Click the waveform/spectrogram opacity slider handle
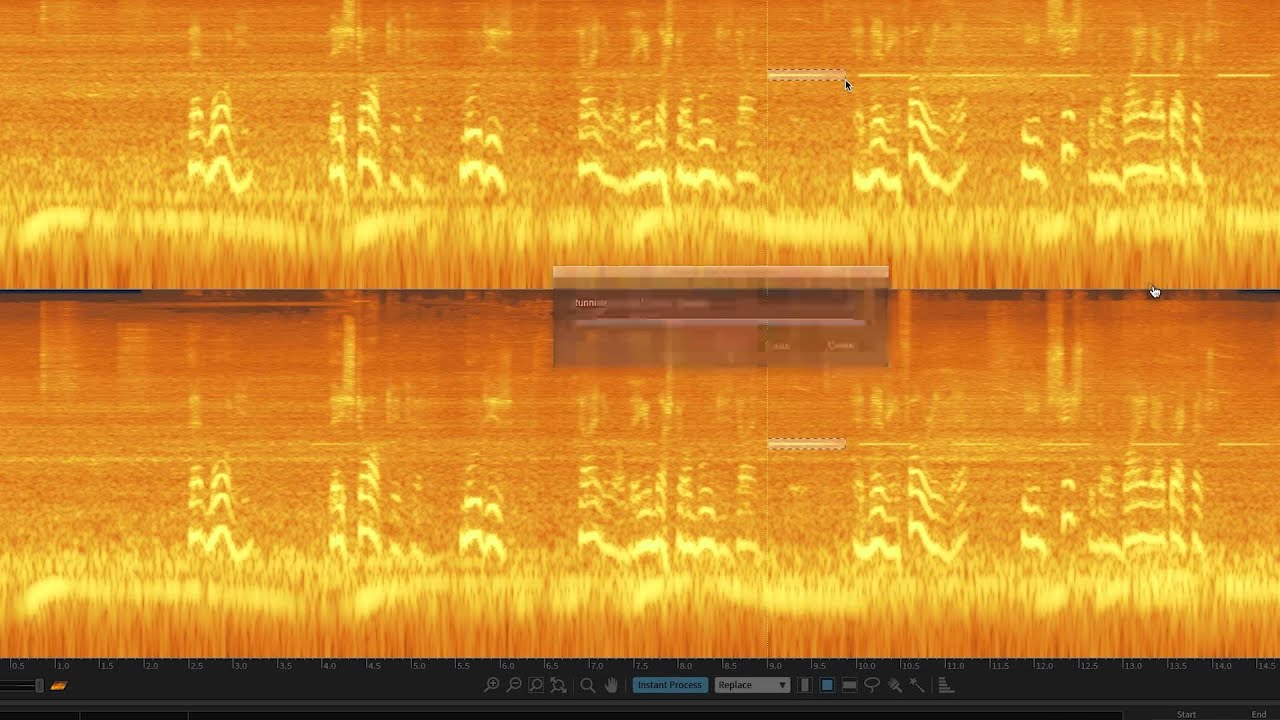1280x720 pixels. 39,685
